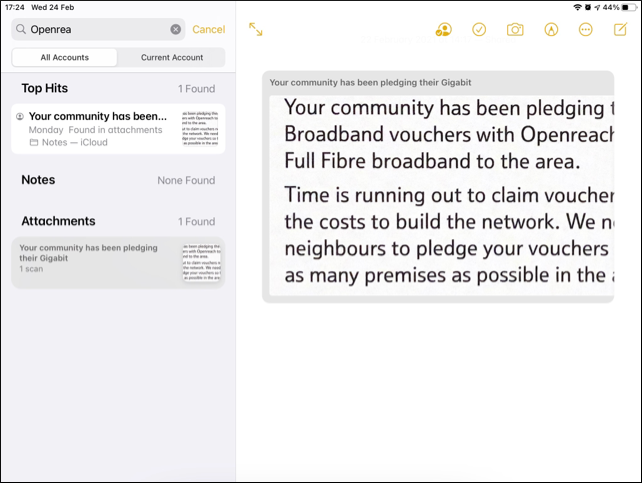
Task: Click the magnifying glass search icon
Action: pyautogui.click(x=21, y=29)
